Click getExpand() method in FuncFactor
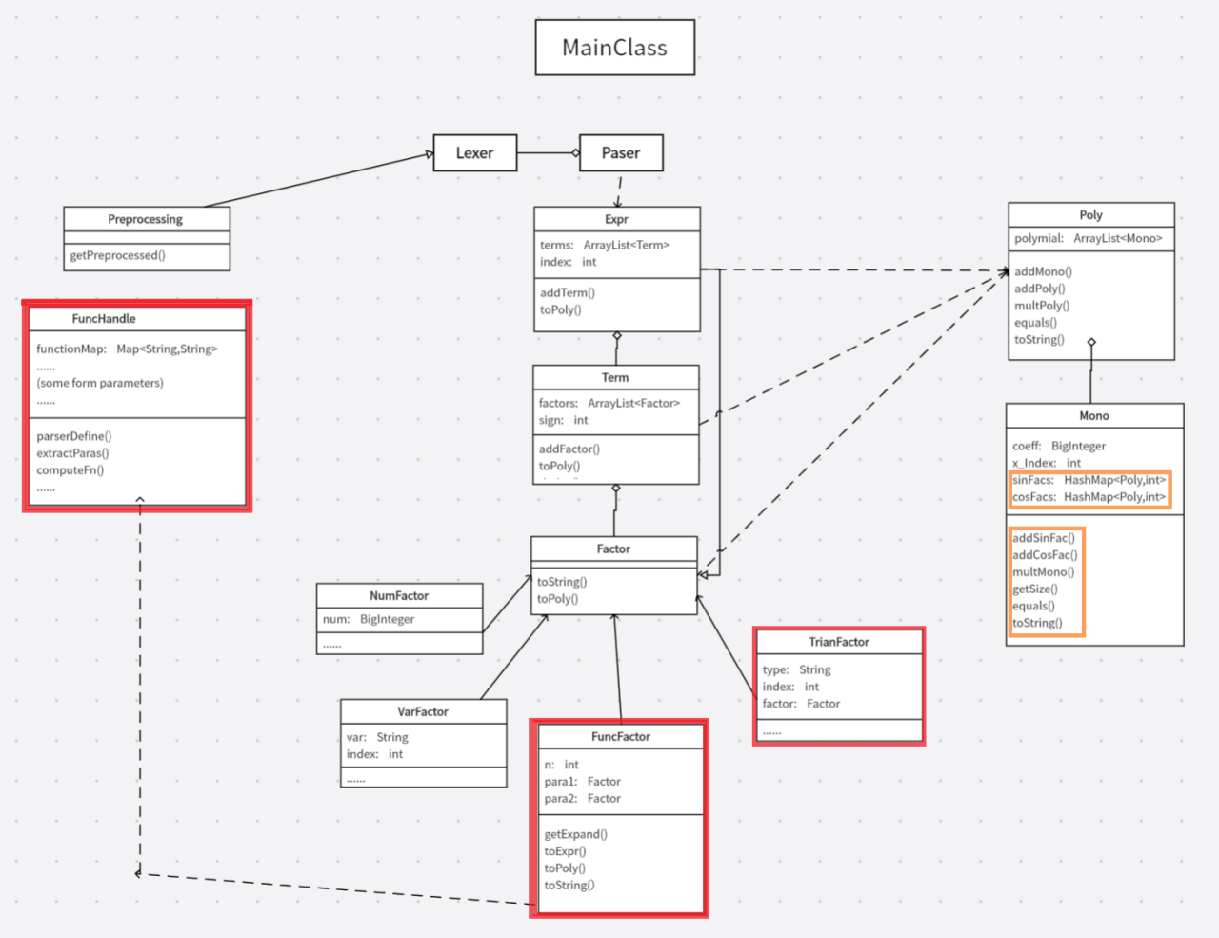This screenshot has height=938, width=1219. coord(576,834)
